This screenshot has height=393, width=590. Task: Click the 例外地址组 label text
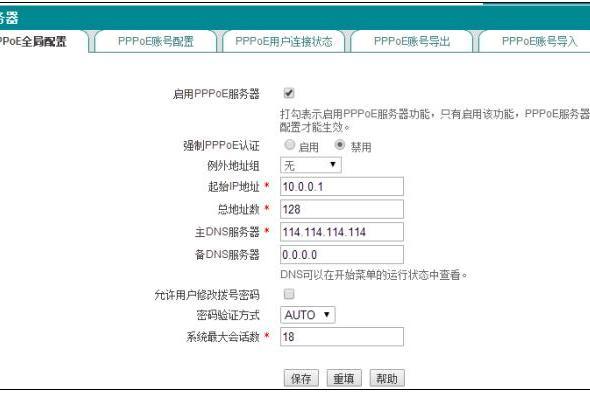233,166
